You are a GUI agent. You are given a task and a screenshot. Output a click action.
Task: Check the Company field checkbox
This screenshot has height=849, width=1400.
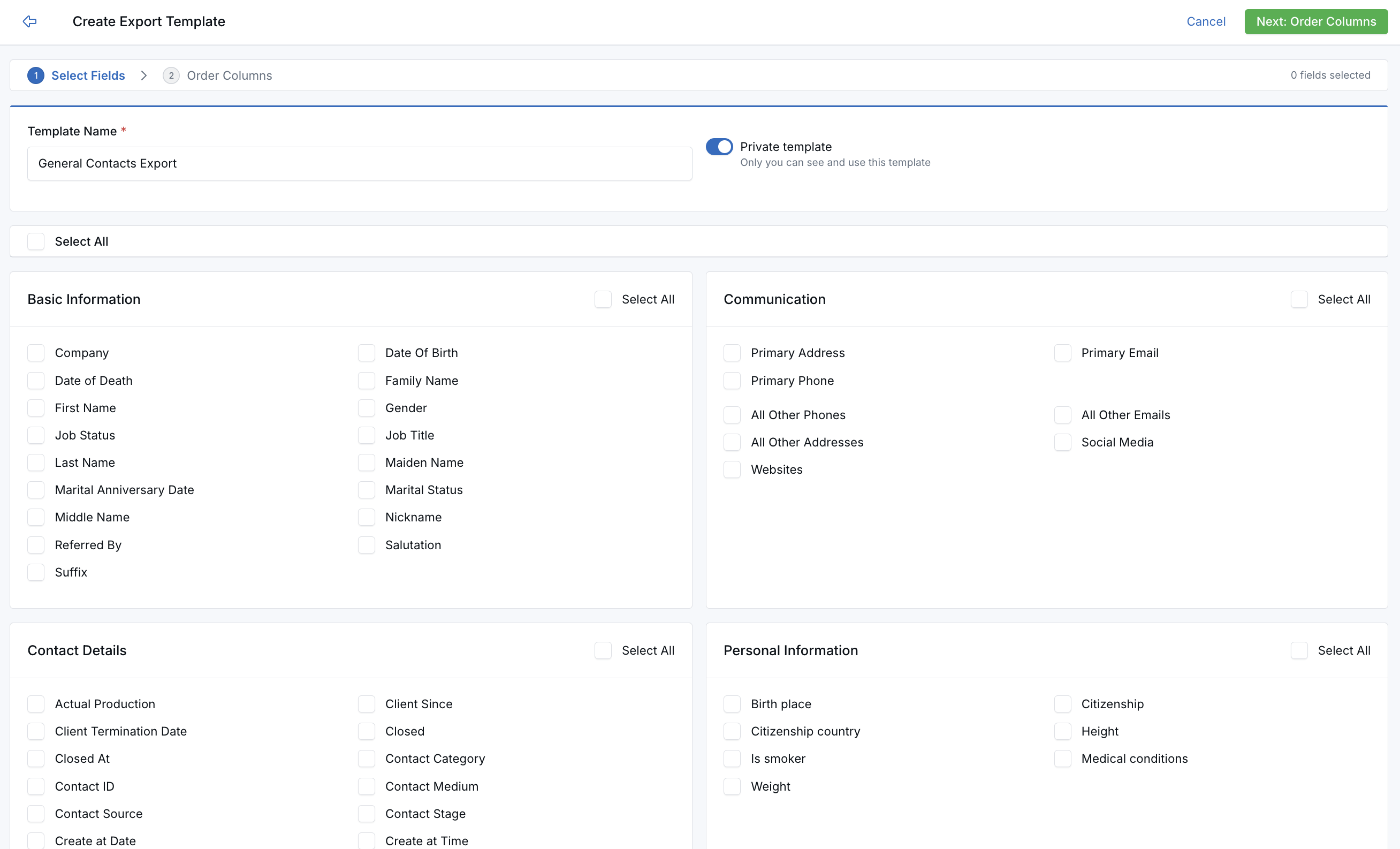35,352
